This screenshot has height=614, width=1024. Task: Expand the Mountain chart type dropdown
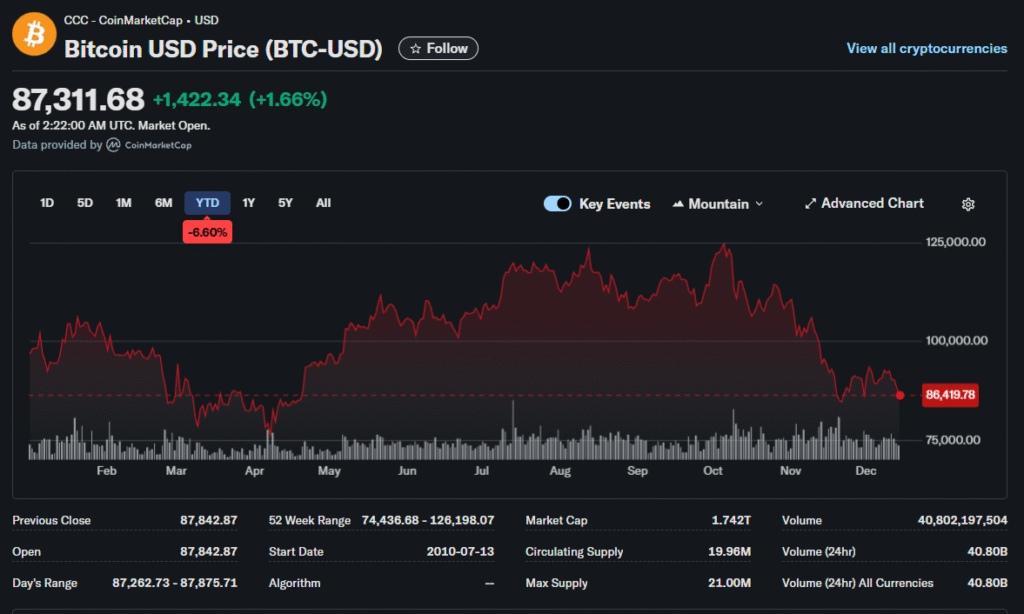pos(718,204)
